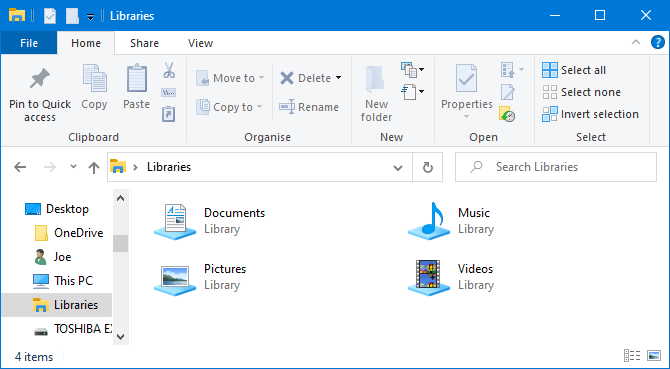The width and height of the screenshot is (670, 369).
Task: Click the History icon in Open group
Action: (x=507, y=114)
